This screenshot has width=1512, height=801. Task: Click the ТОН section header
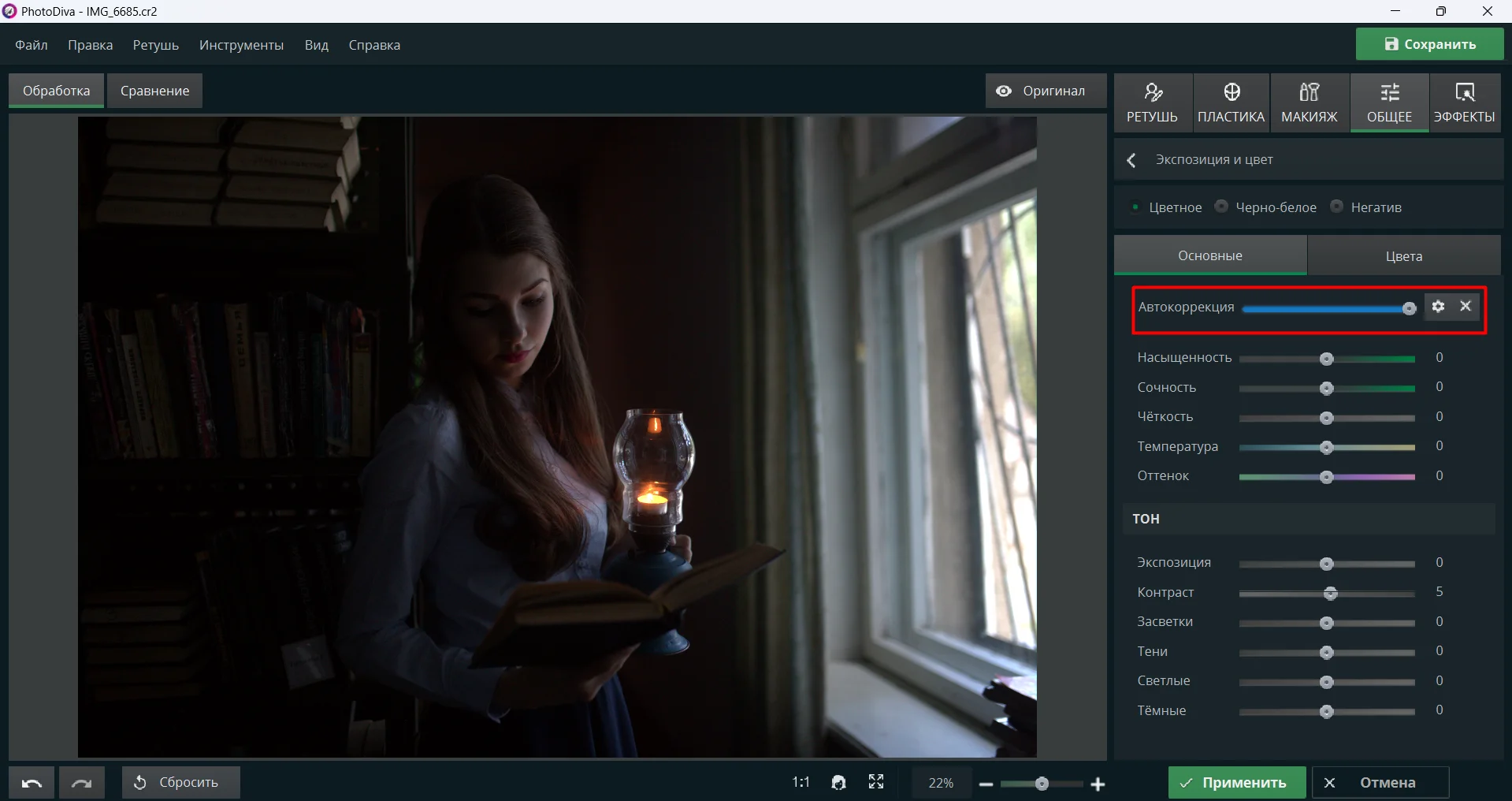point(1309,519)
